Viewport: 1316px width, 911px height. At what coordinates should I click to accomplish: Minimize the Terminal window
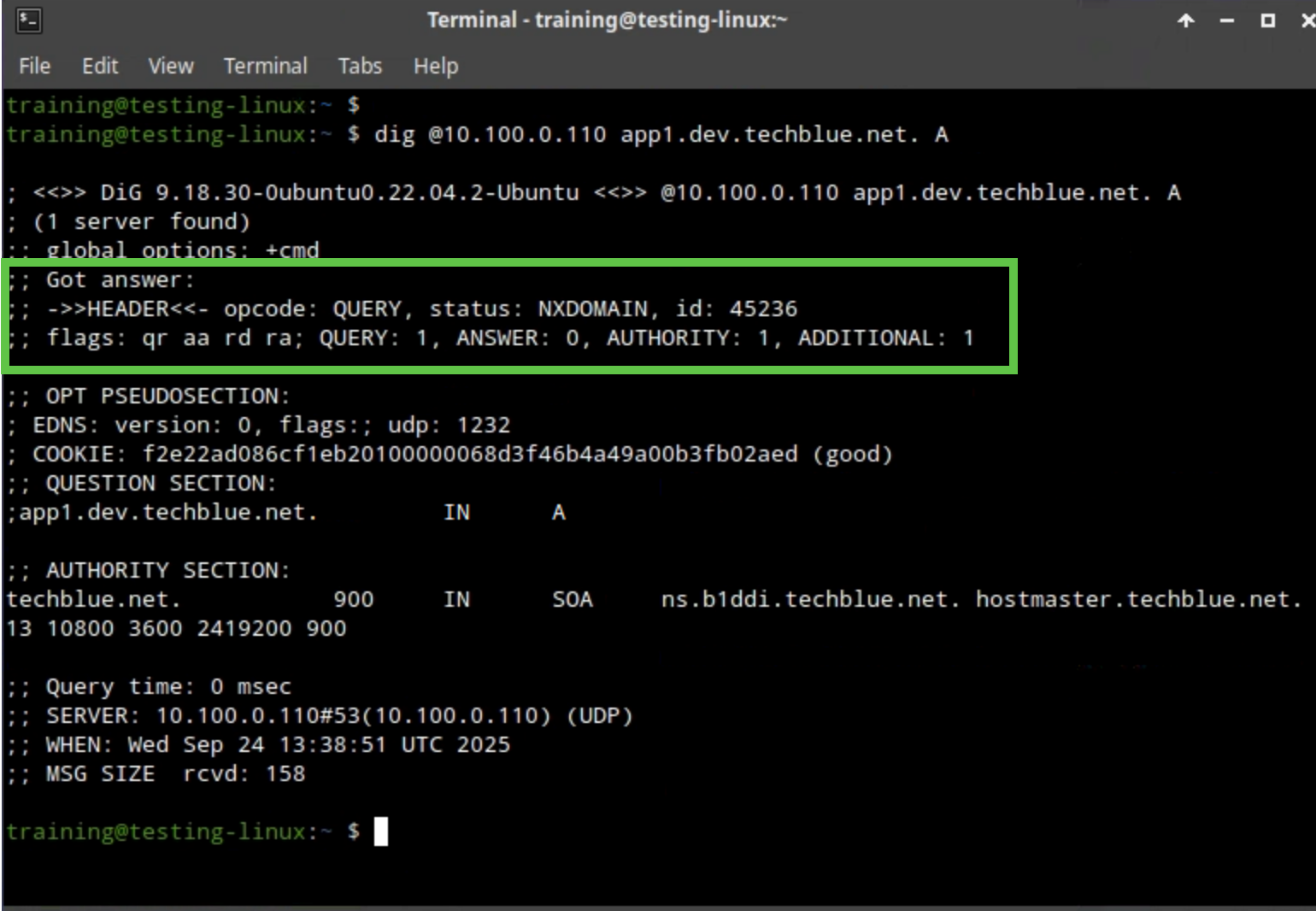1226,21
